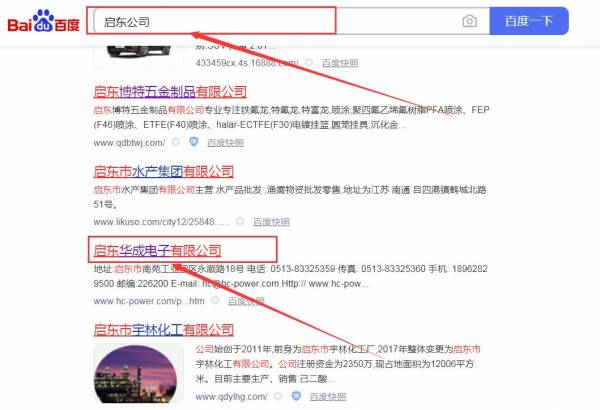Screen dimensions: 600x410
Task: Open the 启东市宇林化工有限公司 result
Action: 163,327
